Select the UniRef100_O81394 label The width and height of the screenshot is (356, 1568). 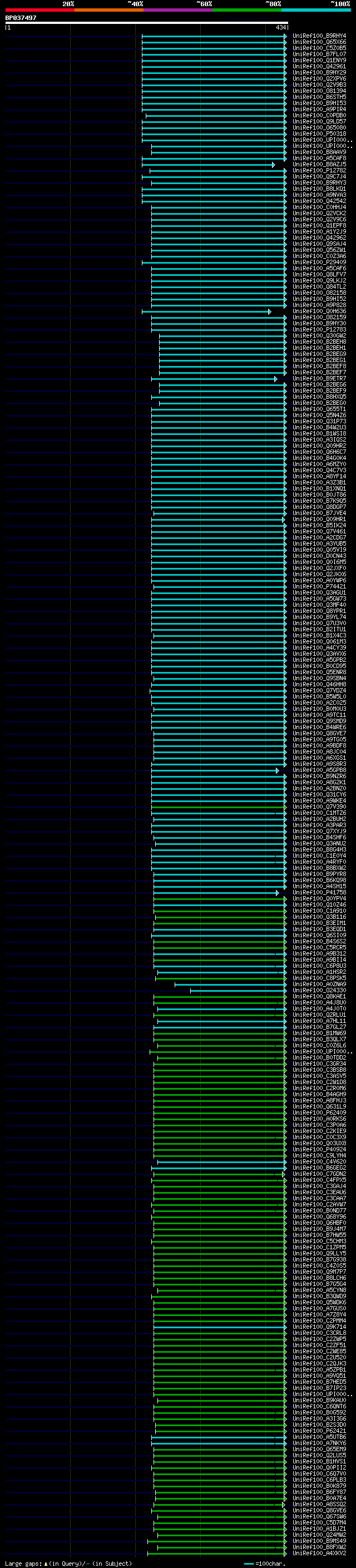click(319, 91)
